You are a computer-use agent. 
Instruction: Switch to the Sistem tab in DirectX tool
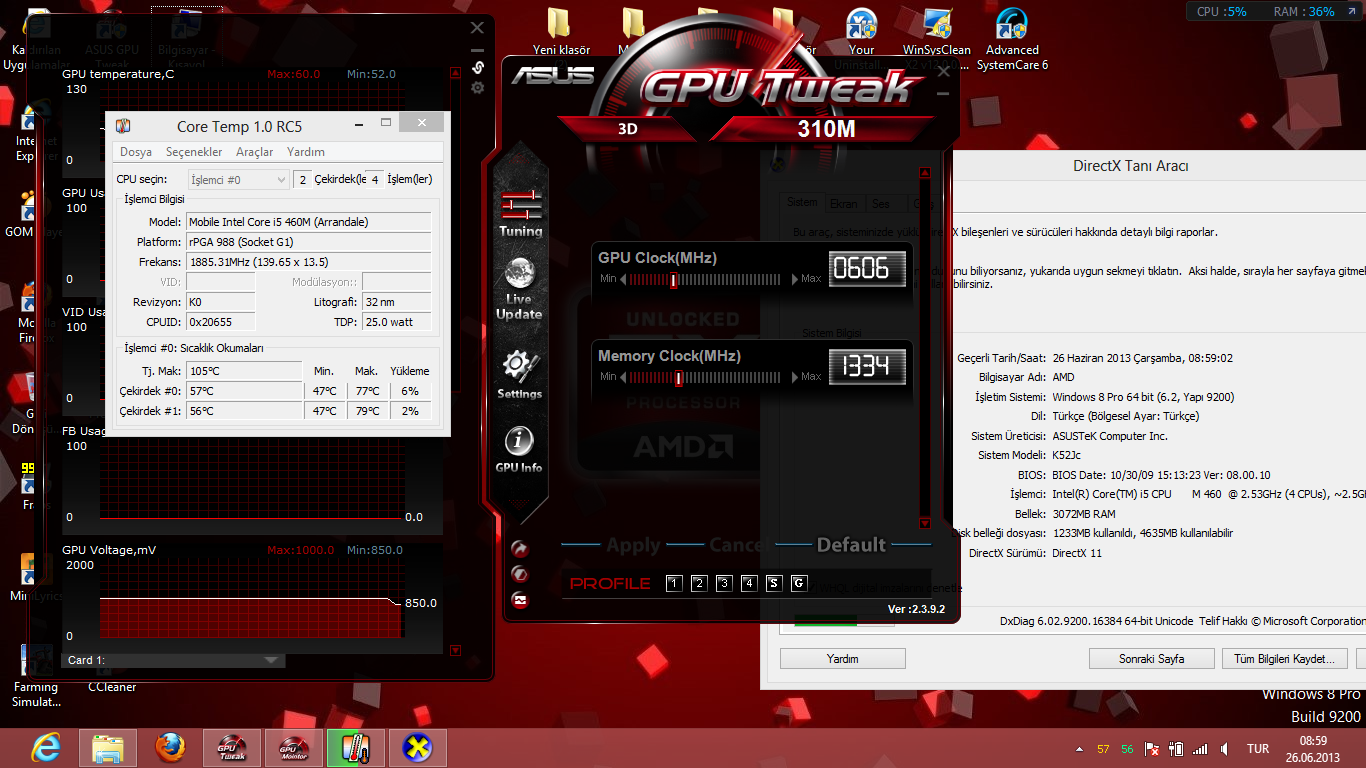[x=802, y=202]
